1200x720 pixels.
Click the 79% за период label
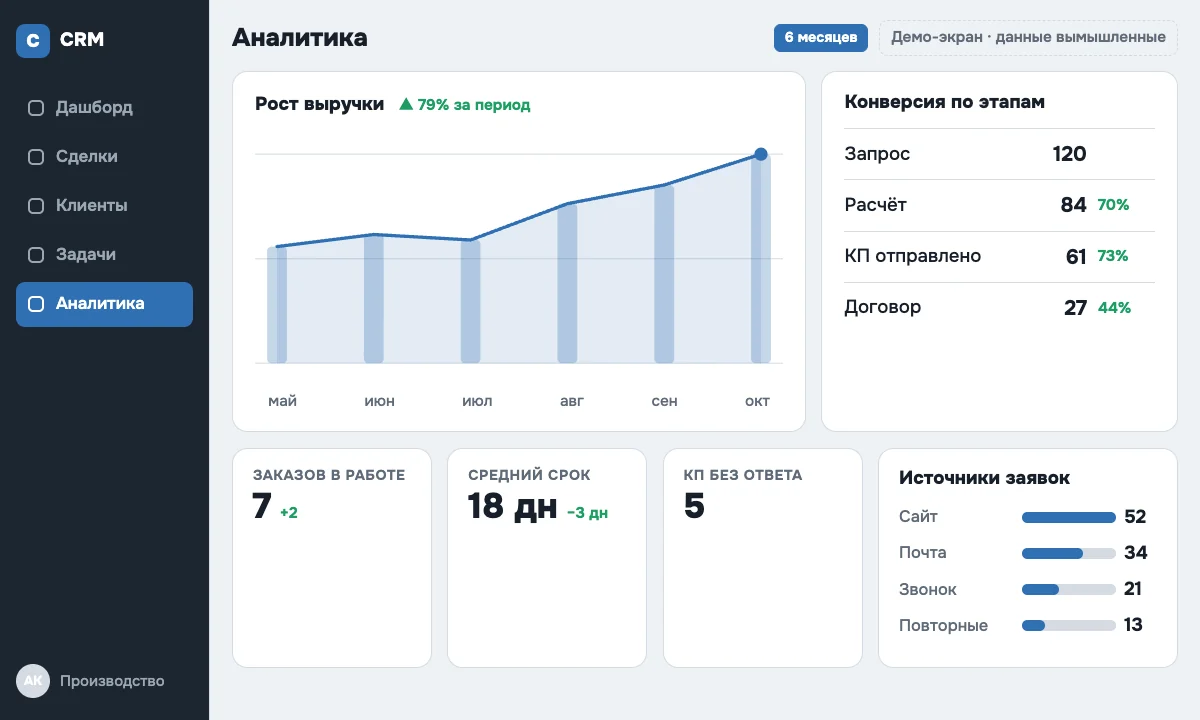474,104
